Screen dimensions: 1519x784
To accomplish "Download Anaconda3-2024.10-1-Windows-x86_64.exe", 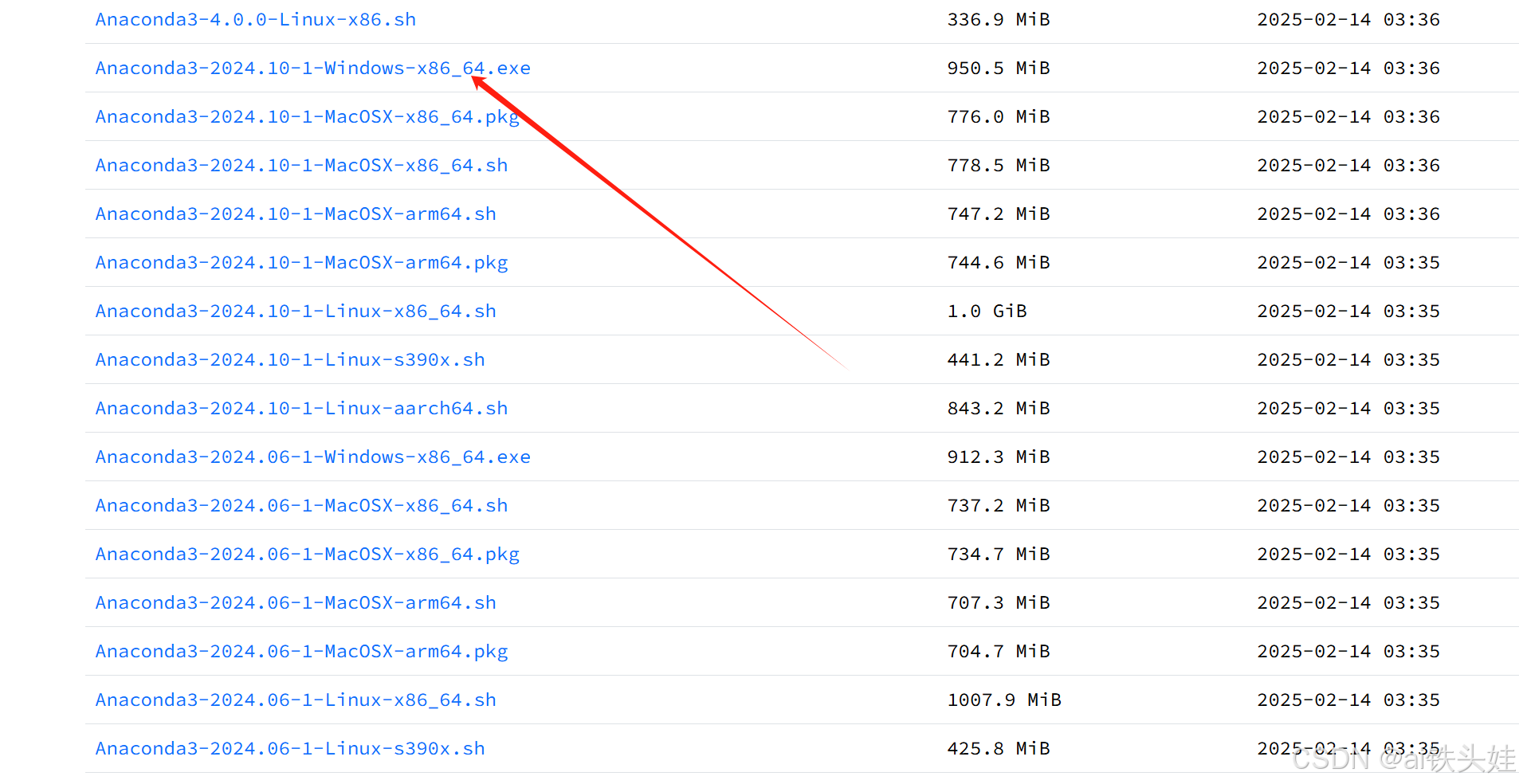I will [x=313, y=69].
